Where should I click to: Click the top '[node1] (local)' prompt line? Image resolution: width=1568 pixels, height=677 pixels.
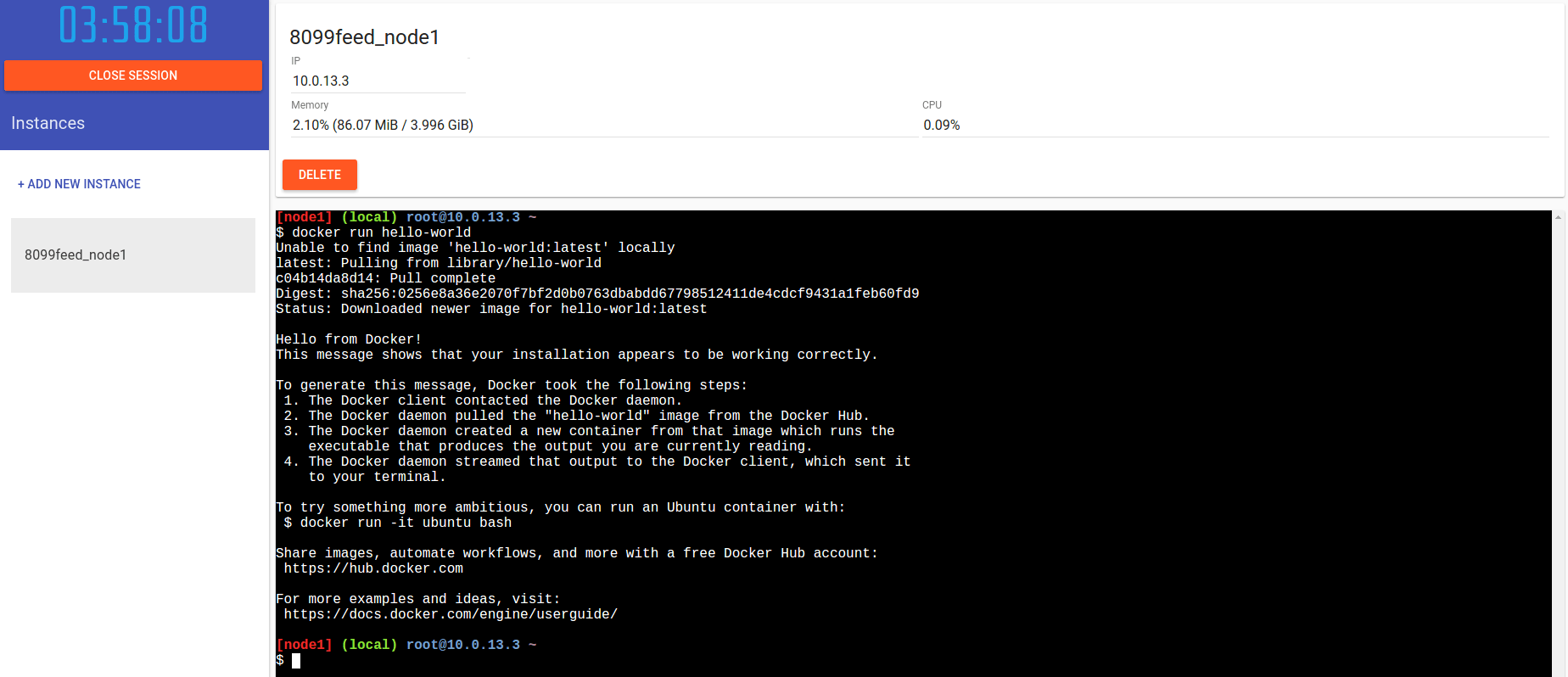coord(406,217)
